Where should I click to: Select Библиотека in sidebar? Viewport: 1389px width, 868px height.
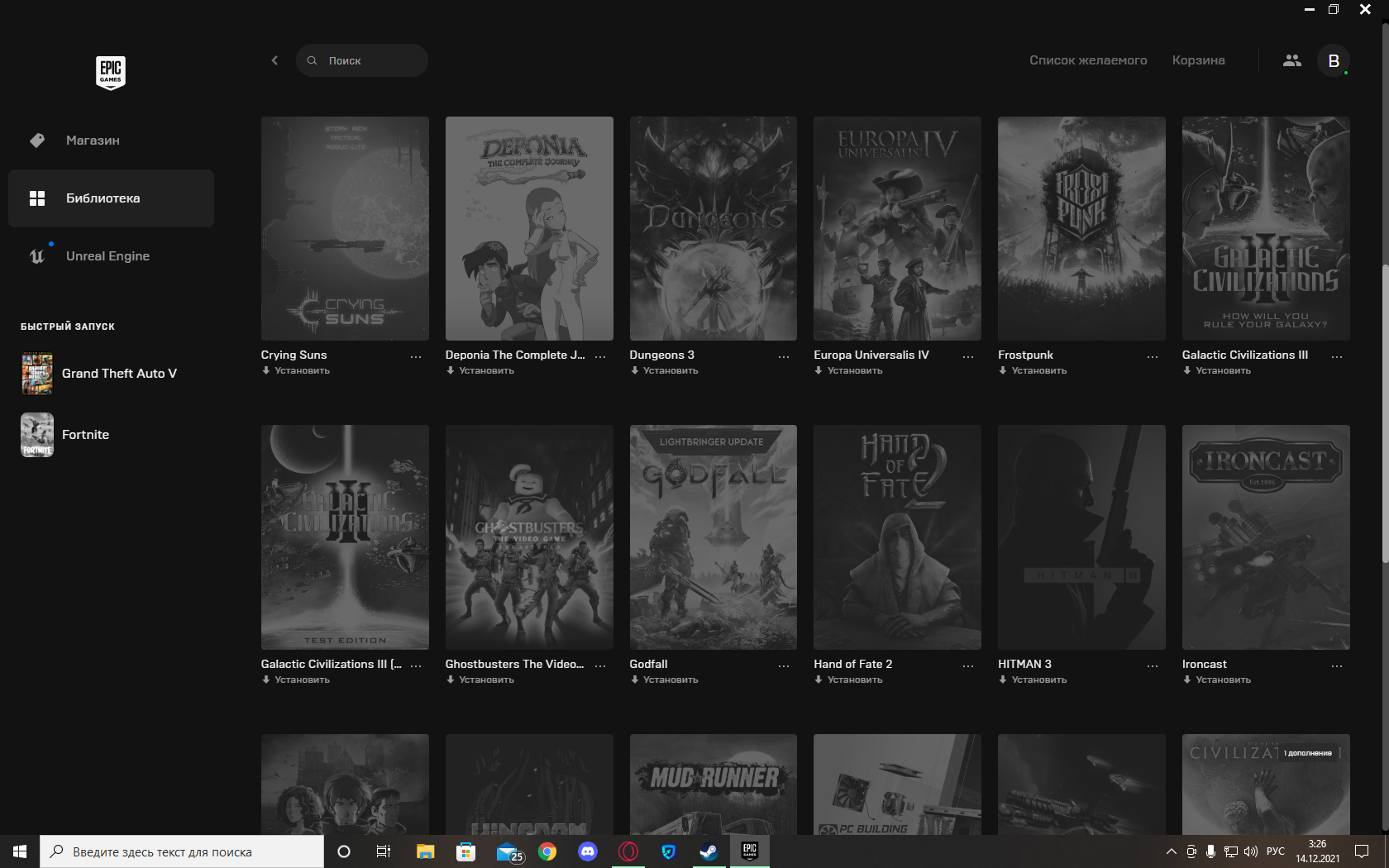point(111,198)
